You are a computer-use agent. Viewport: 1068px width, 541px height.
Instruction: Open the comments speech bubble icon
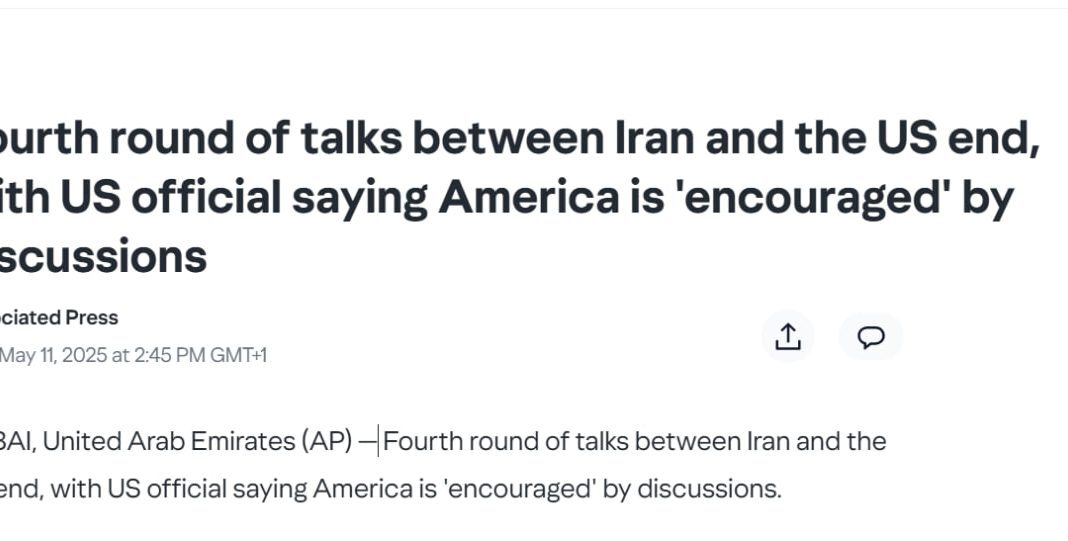coord(870,337)
